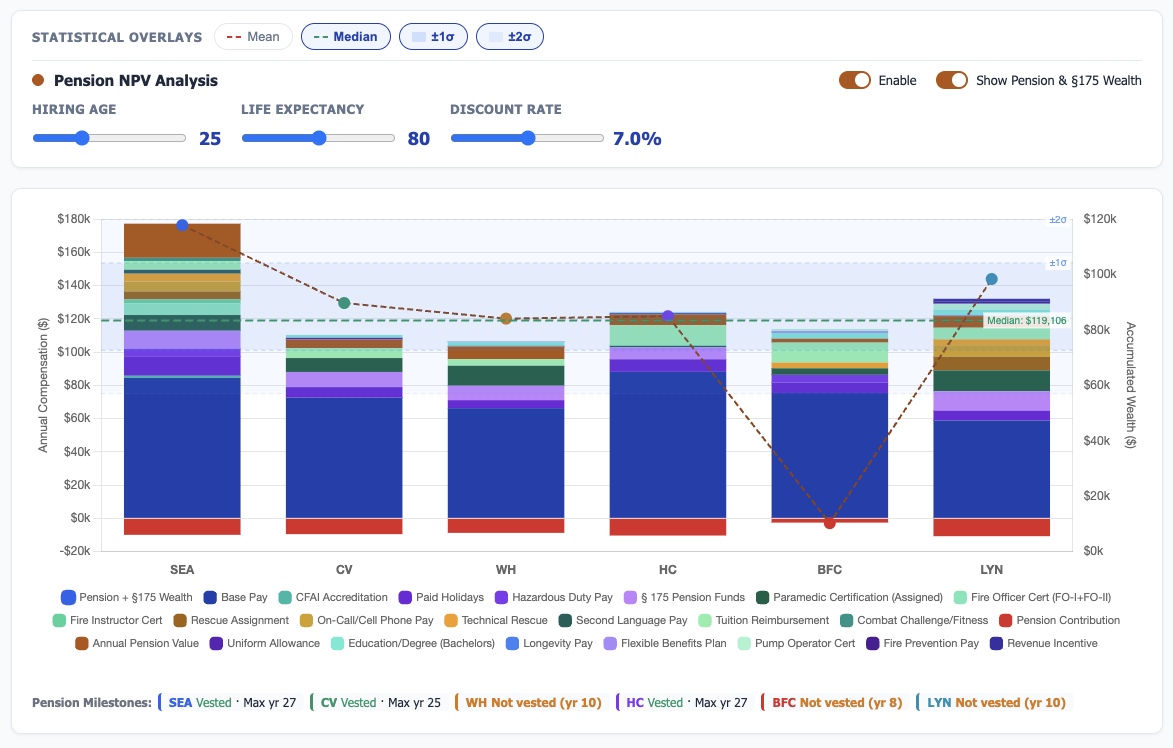Toggle Base Pay legend item
The width and height of the screenshot is (1173, 748).
coord(235,598)
